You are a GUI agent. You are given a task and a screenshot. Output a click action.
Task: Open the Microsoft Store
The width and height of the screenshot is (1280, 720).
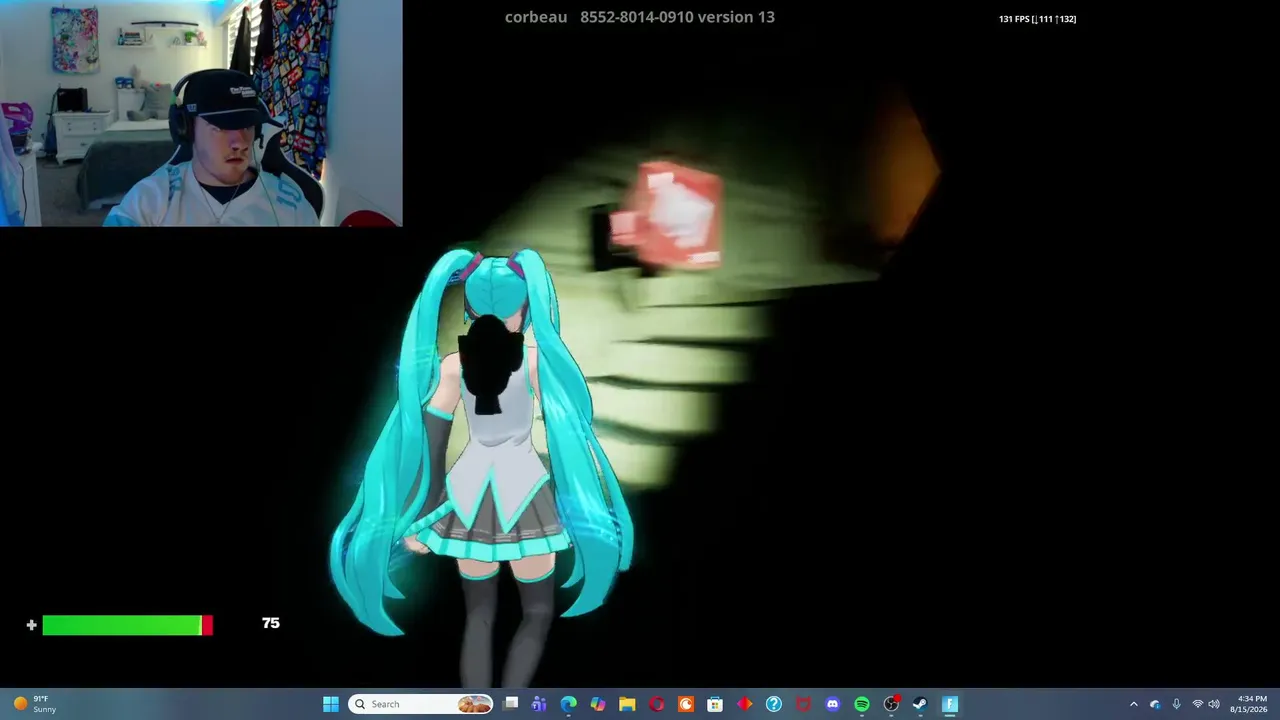click(715, 704)
